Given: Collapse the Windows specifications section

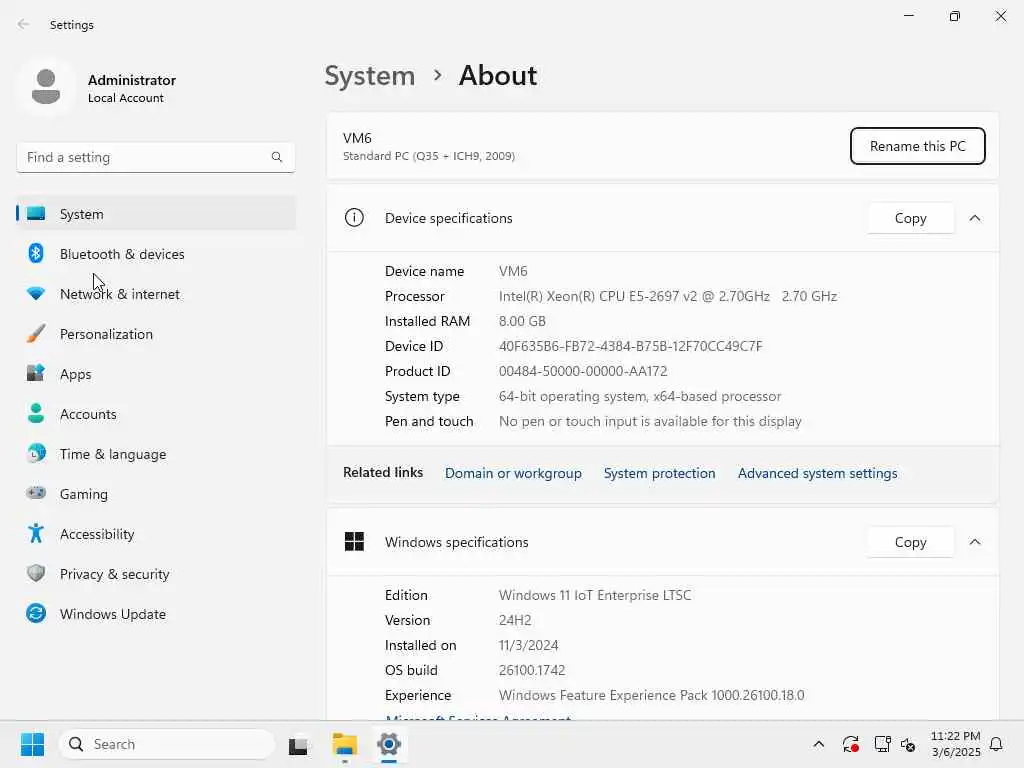Looking at the screenshot, I should tap(974, 542).
